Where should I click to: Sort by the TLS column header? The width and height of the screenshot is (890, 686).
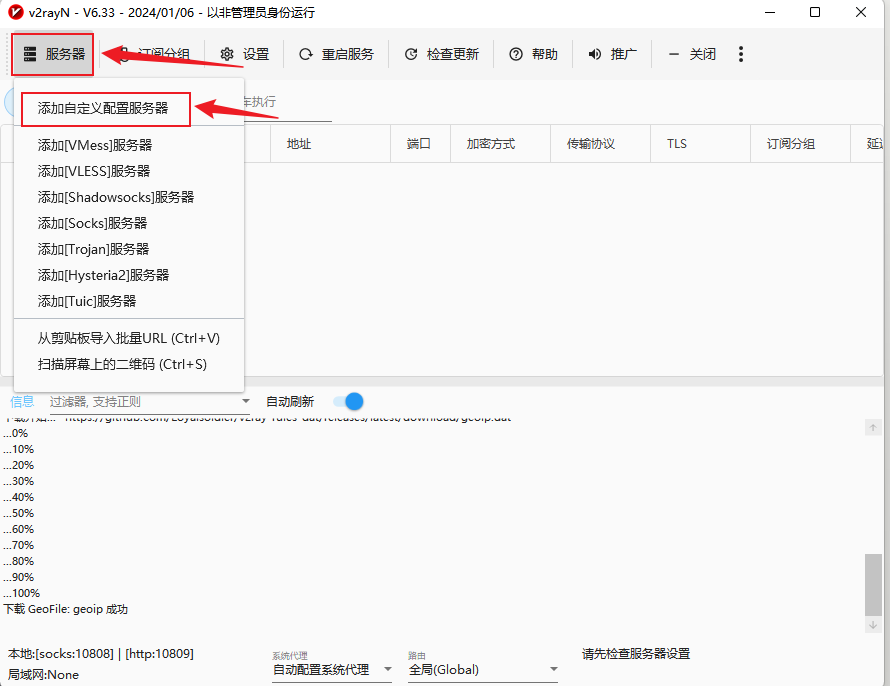pyautogui.click(x=700, y=144)
